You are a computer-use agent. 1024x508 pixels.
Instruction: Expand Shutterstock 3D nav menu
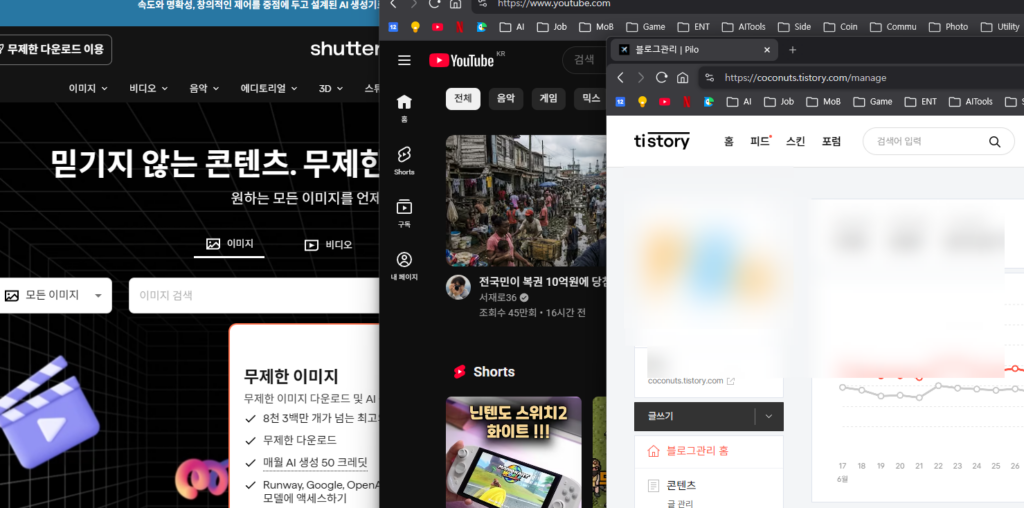point(331,88)
